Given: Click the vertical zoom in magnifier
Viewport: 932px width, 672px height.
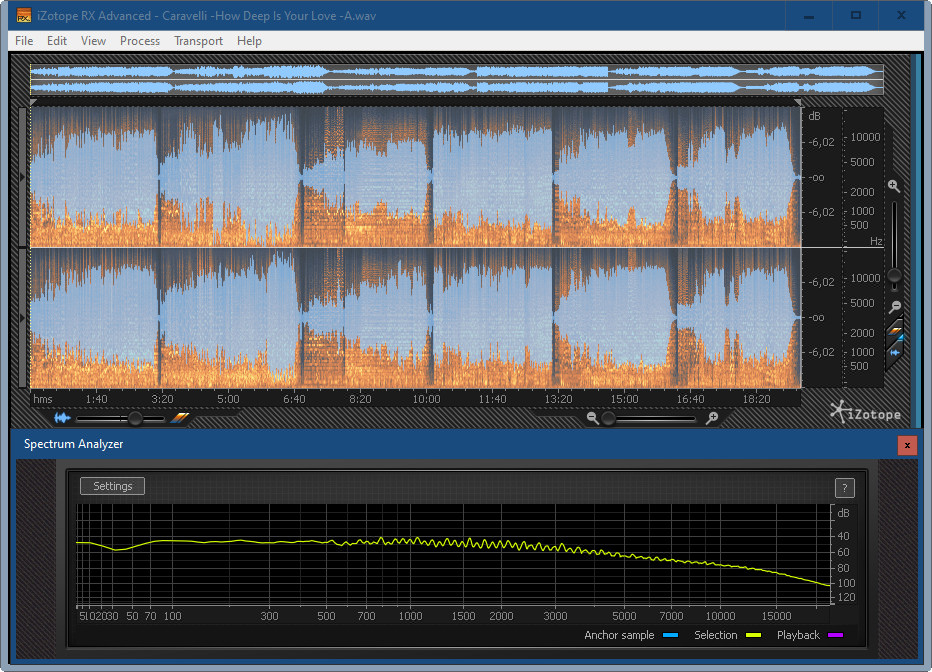Looking at the screenshot, I should pos(894,186).
